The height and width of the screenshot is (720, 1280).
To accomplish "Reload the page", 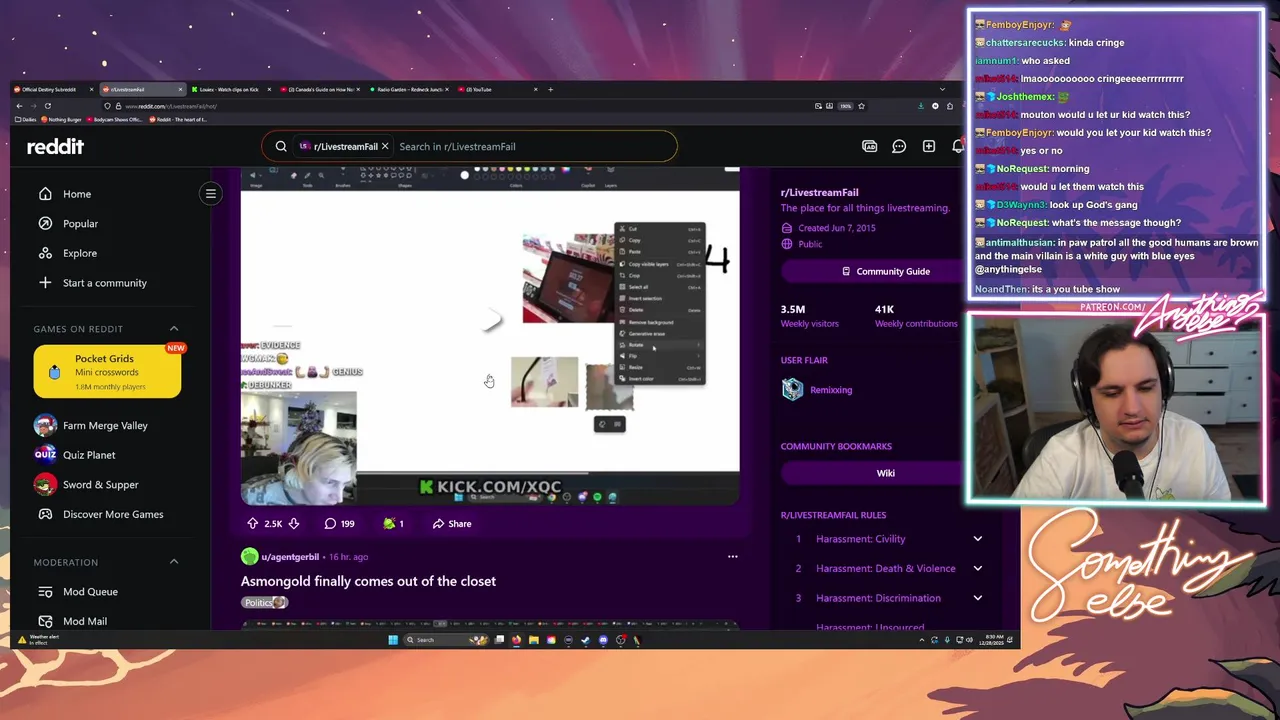I will [x=48, y=106].
